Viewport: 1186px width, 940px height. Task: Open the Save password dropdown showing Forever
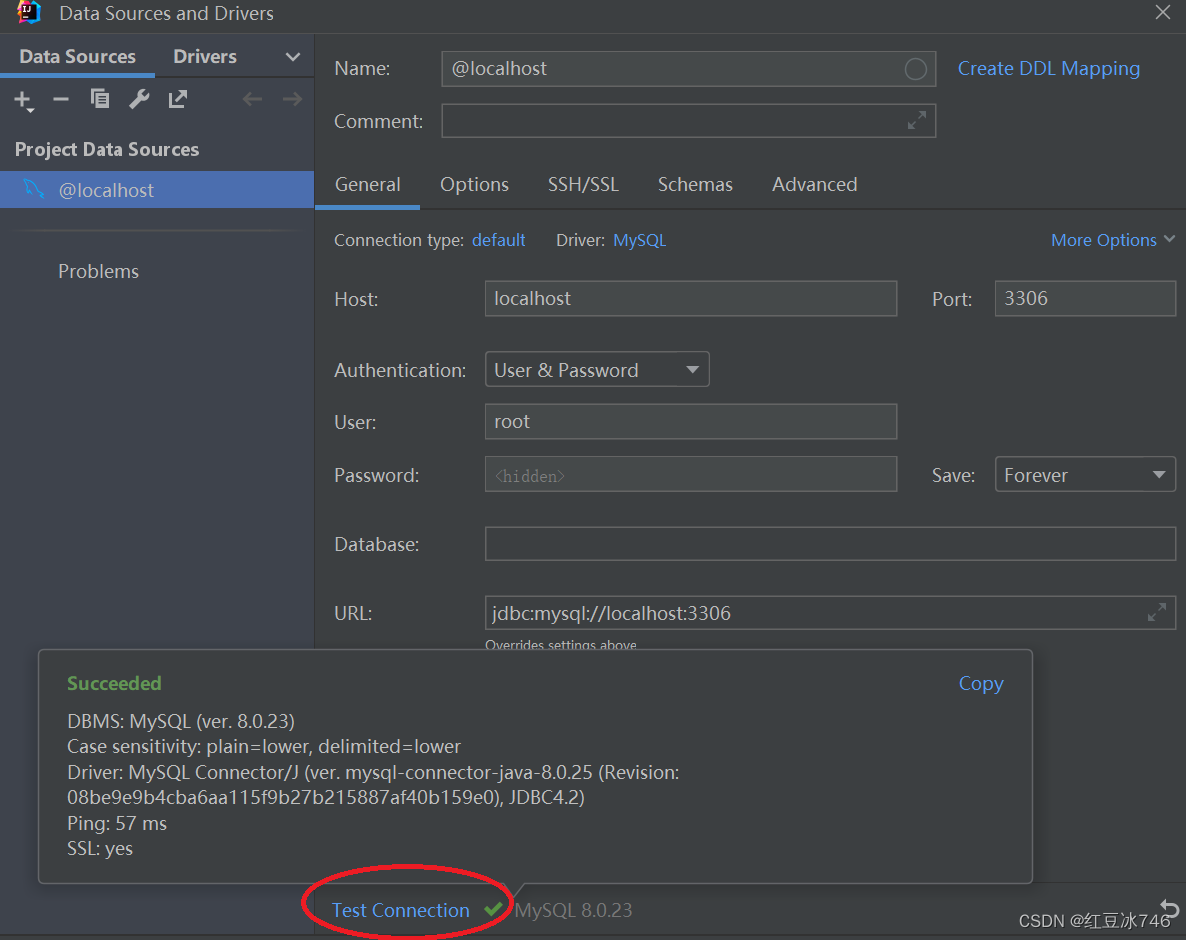(x=1085, y=475)
